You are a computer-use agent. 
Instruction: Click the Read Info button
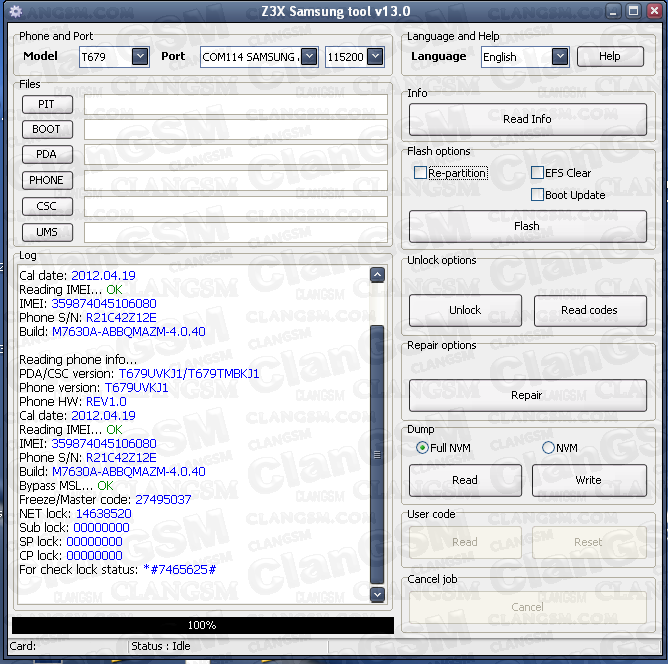click(527, 119)
